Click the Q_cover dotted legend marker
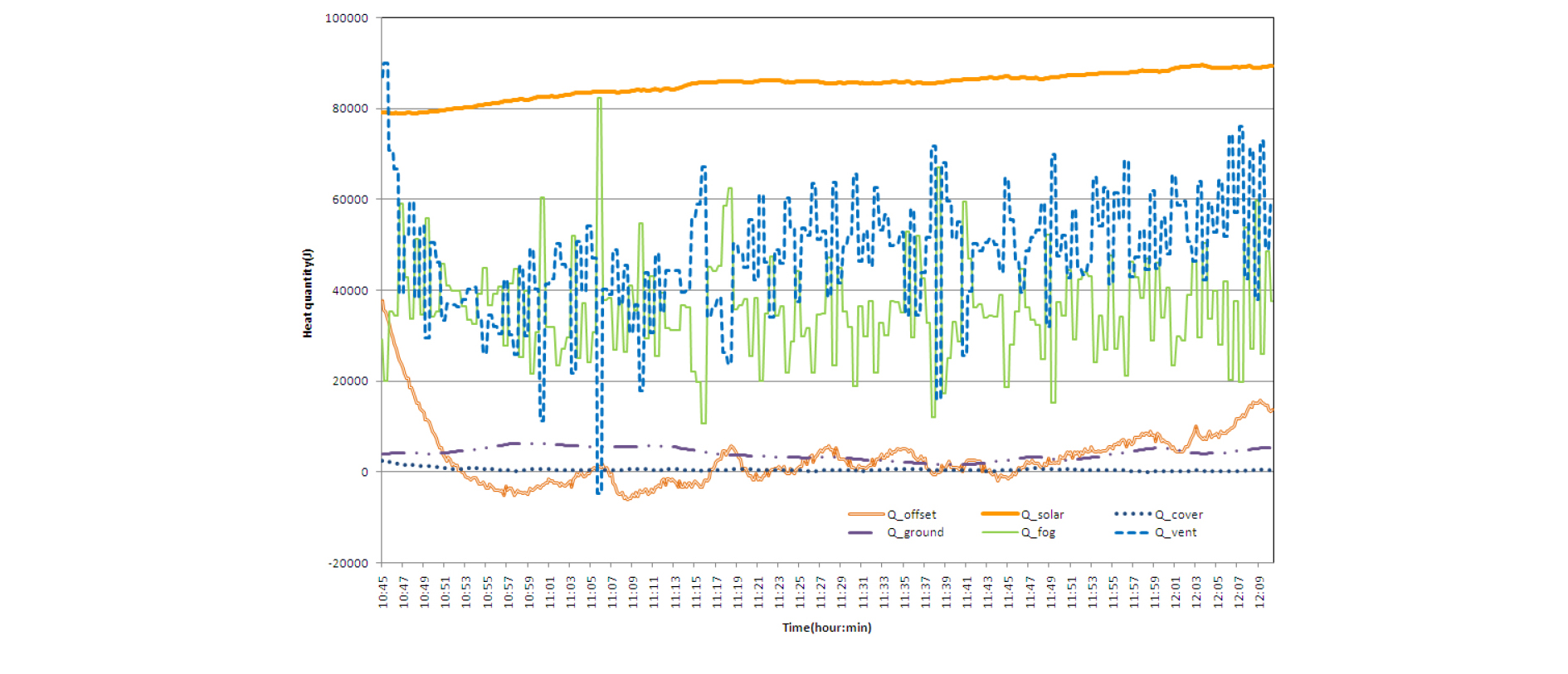Viewport: 1568px width, 674px height. [1133, 515]
